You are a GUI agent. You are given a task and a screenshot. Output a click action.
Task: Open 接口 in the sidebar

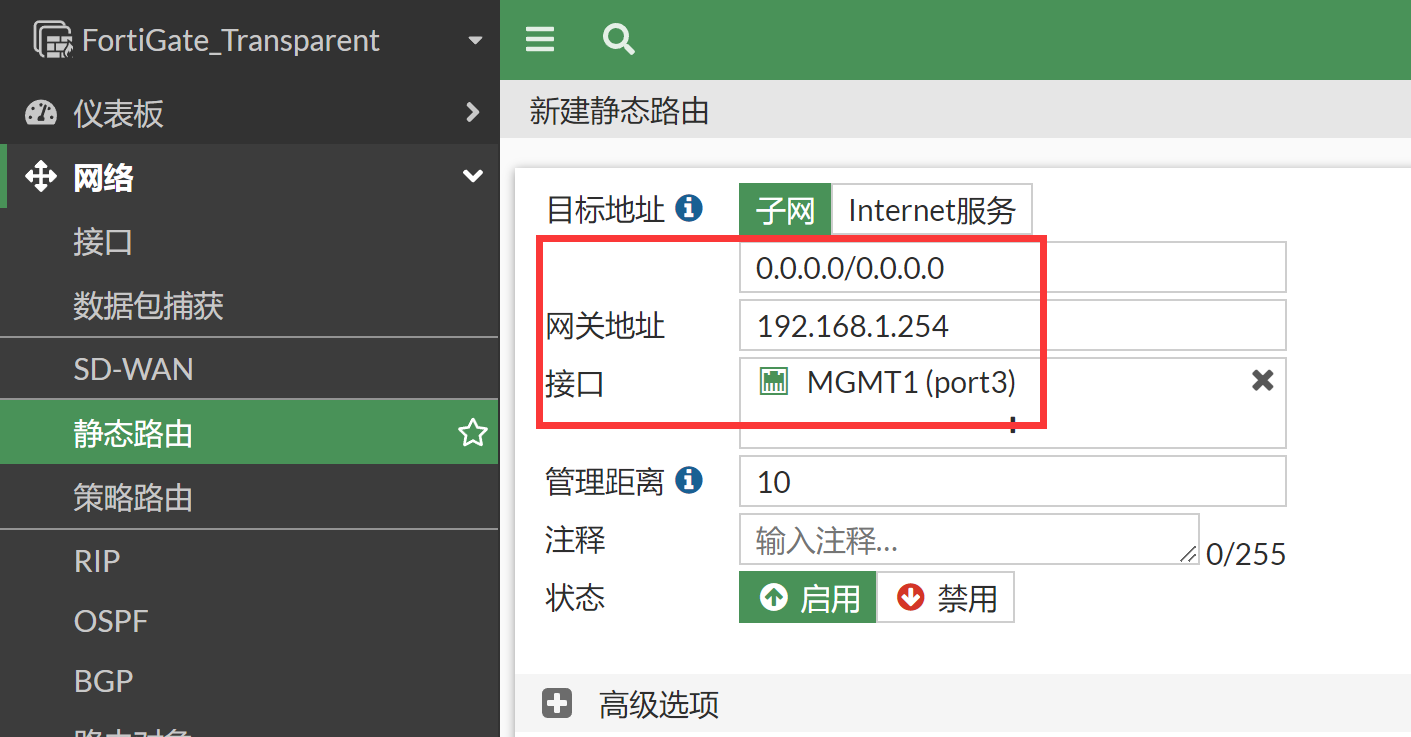coord(103,243)
